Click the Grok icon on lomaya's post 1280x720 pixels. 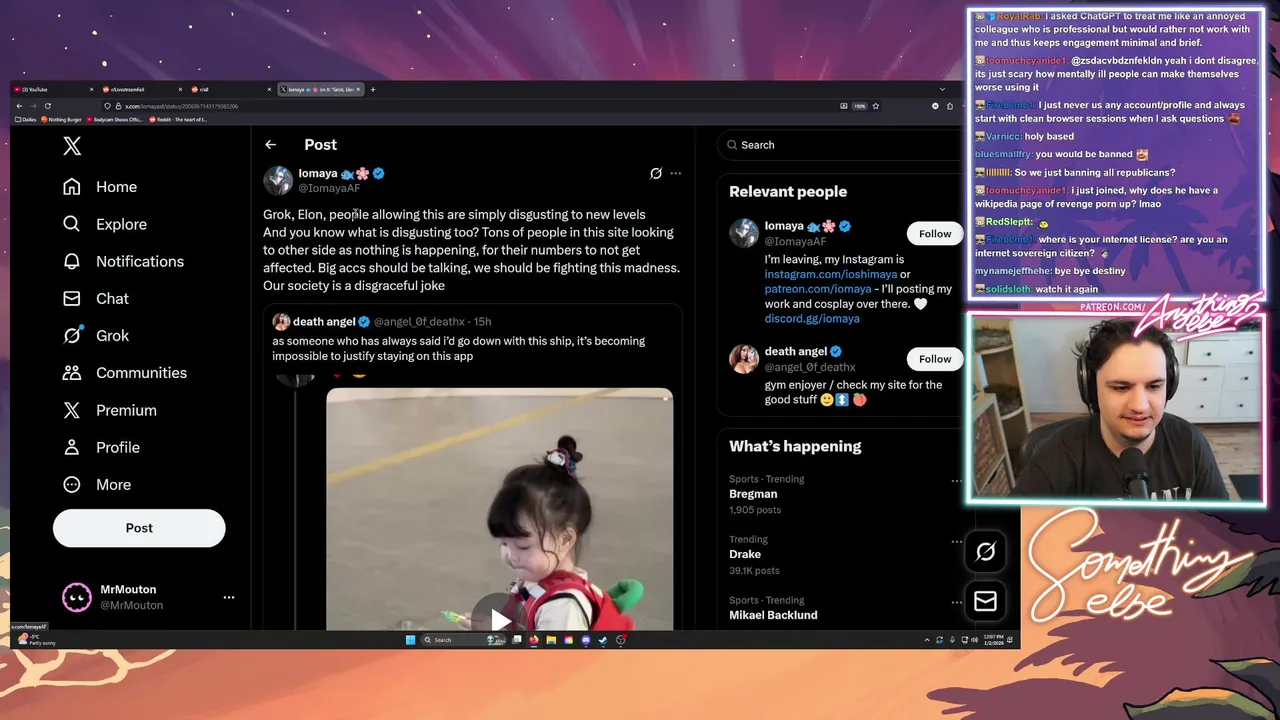tap(656, 173)
